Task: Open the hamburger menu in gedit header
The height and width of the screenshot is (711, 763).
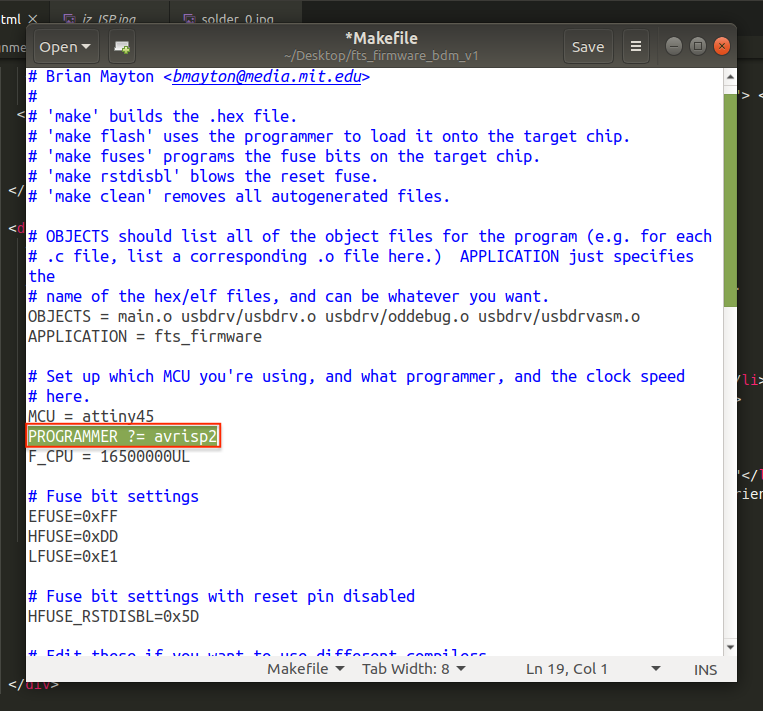Action: click(636, 47)
